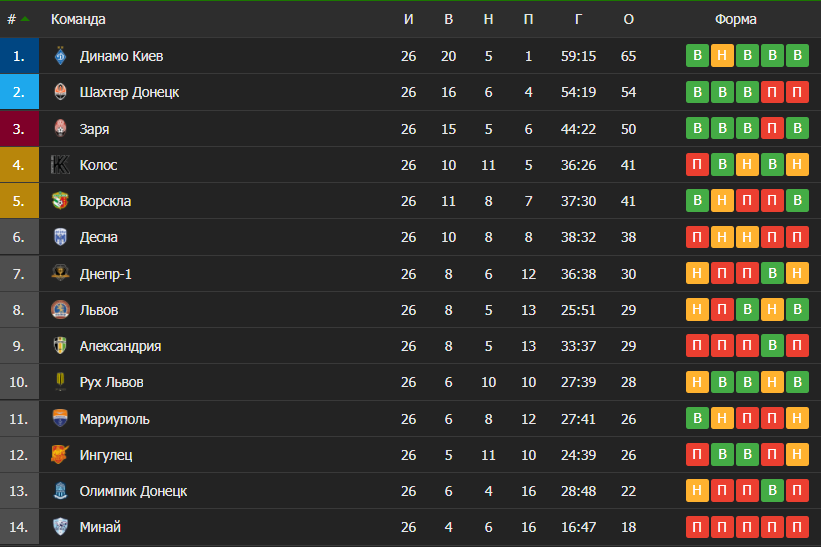This screenshot has height=547, width=821.
Task: Click Ингулец's last yellow Н form badge
Action: 797,455
